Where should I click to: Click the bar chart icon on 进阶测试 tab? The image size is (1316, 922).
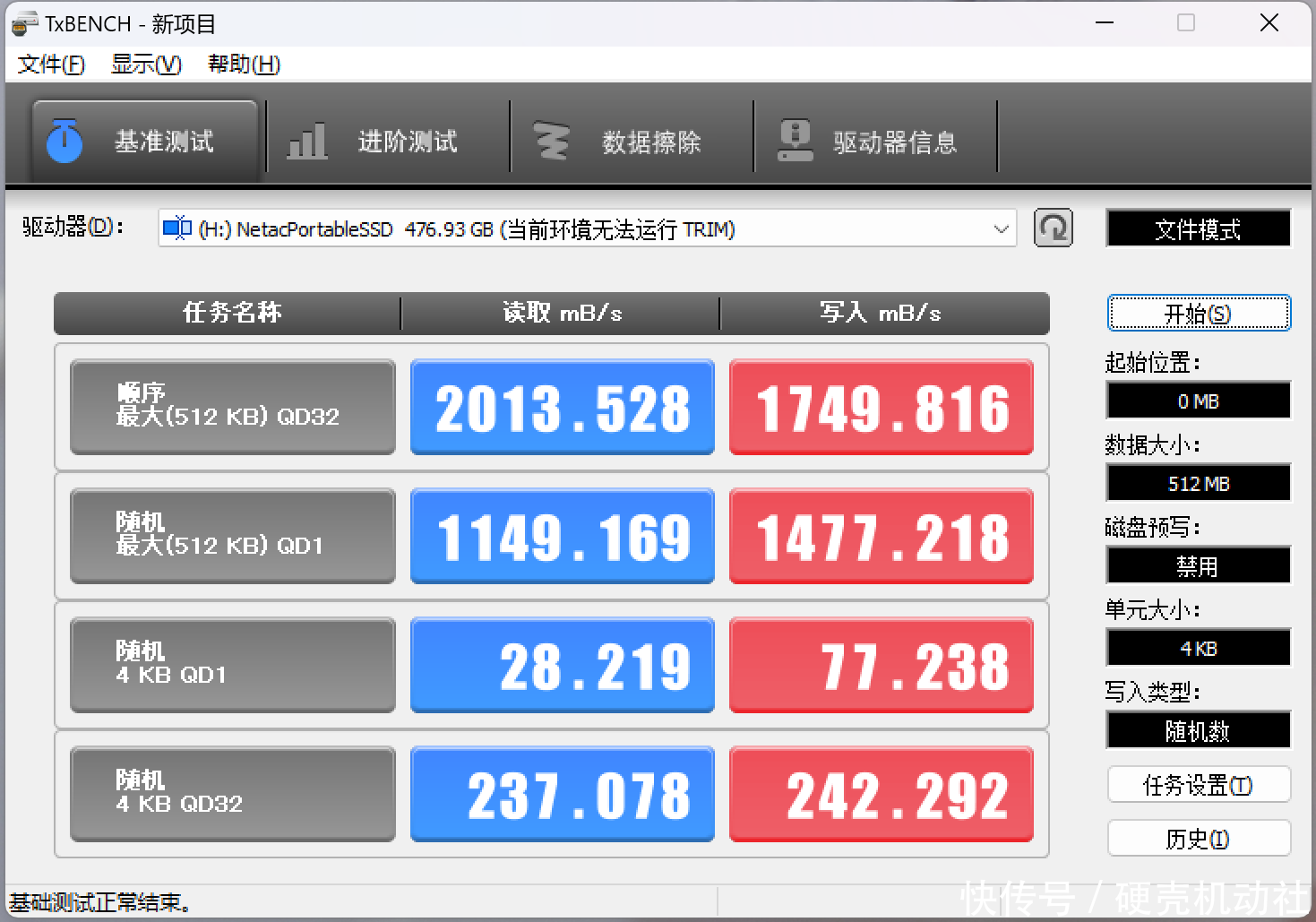[x=306, y=141]
